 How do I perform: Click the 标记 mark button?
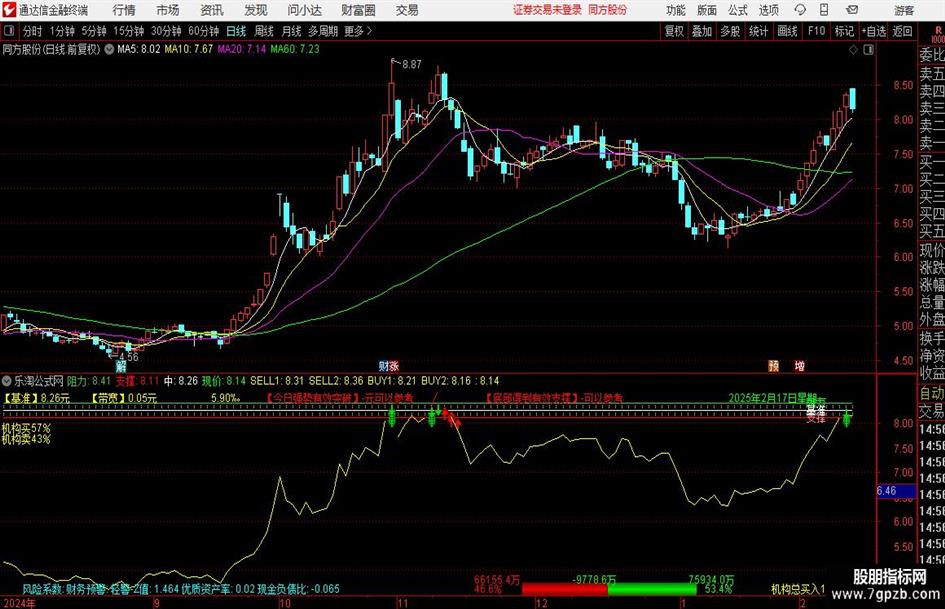844,31
